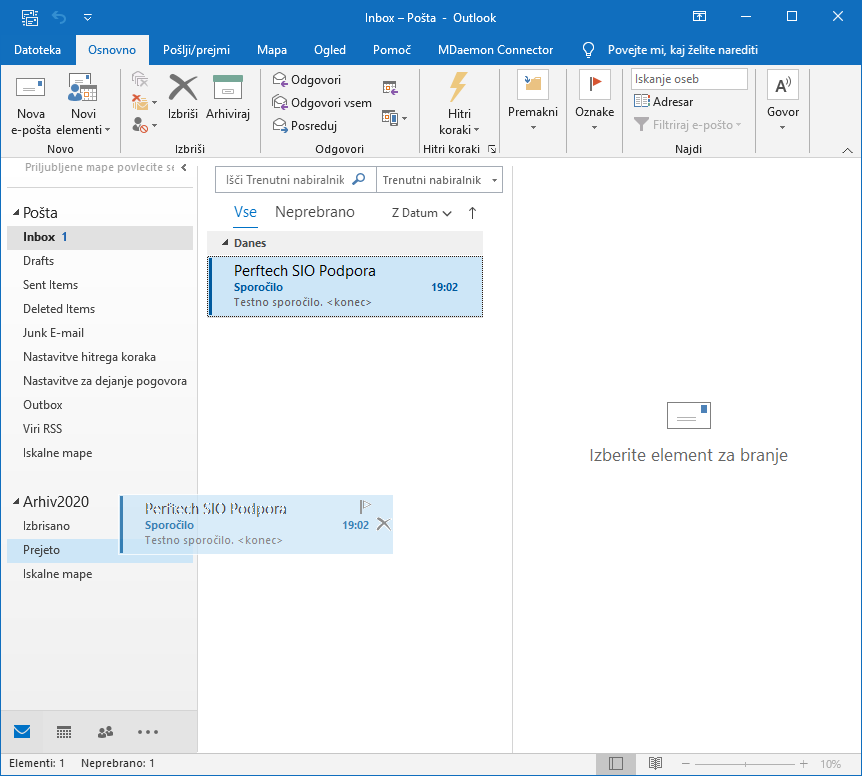
Task: Open the Pomoč tab
Action: tap(391, 50)
